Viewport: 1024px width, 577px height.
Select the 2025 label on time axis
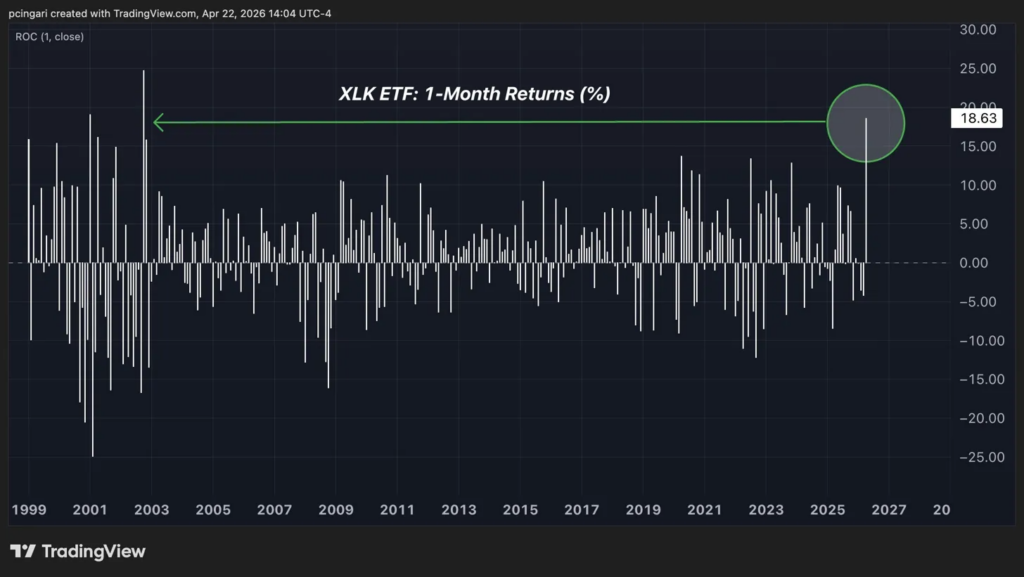pos(827,510)
